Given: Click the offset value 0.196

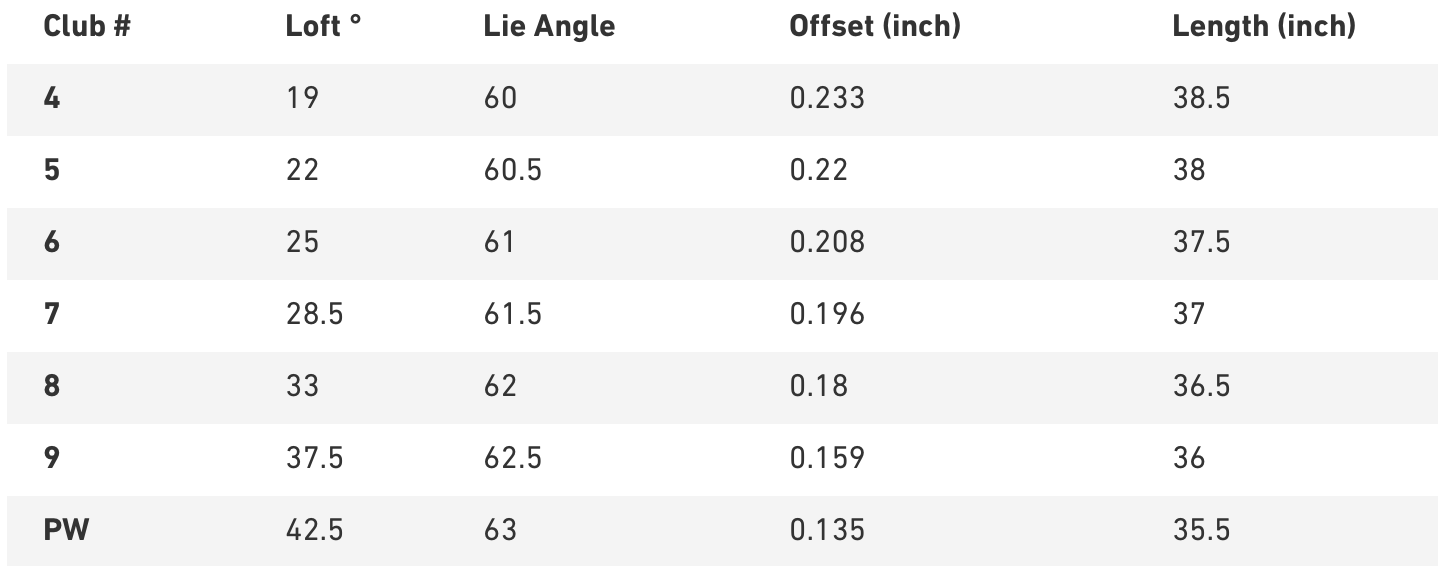Looking at the screenshot, I should [827, 314].
